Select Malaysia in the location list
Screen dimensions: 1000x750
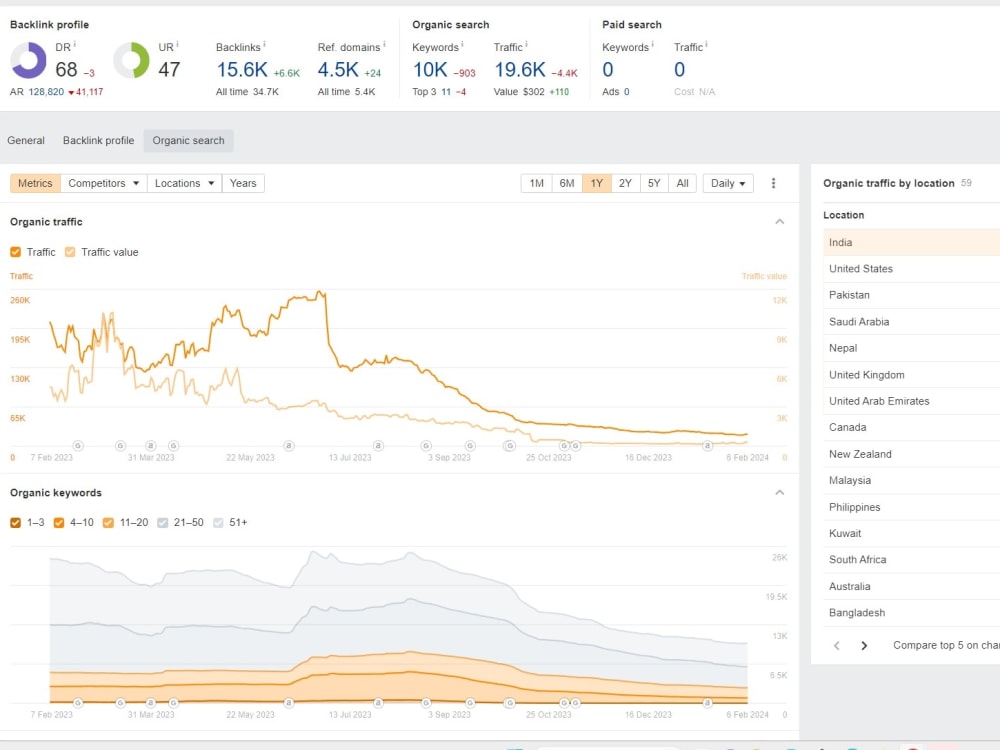(911, 480)
